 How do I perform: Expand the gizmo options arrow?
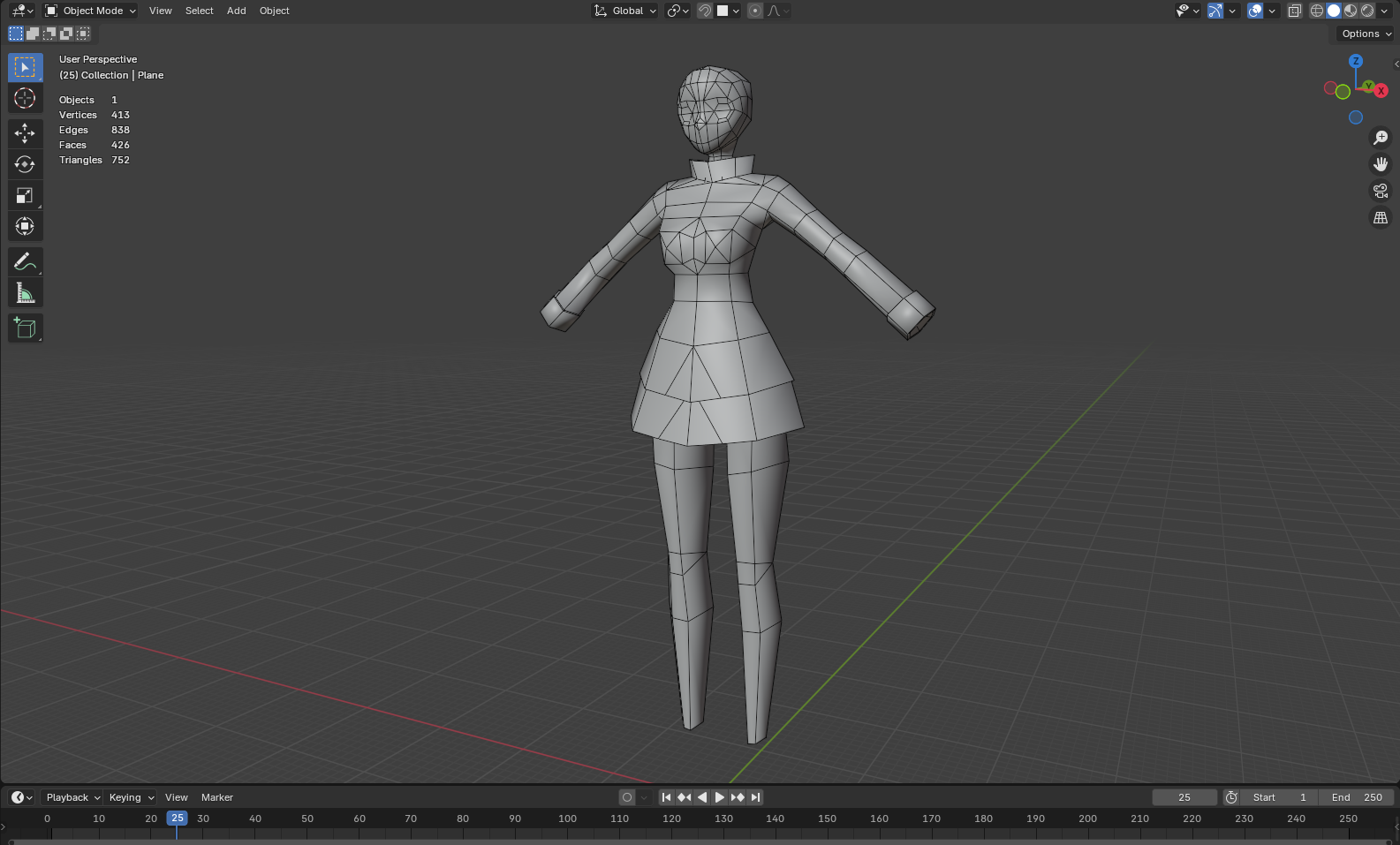[1233, 11]
